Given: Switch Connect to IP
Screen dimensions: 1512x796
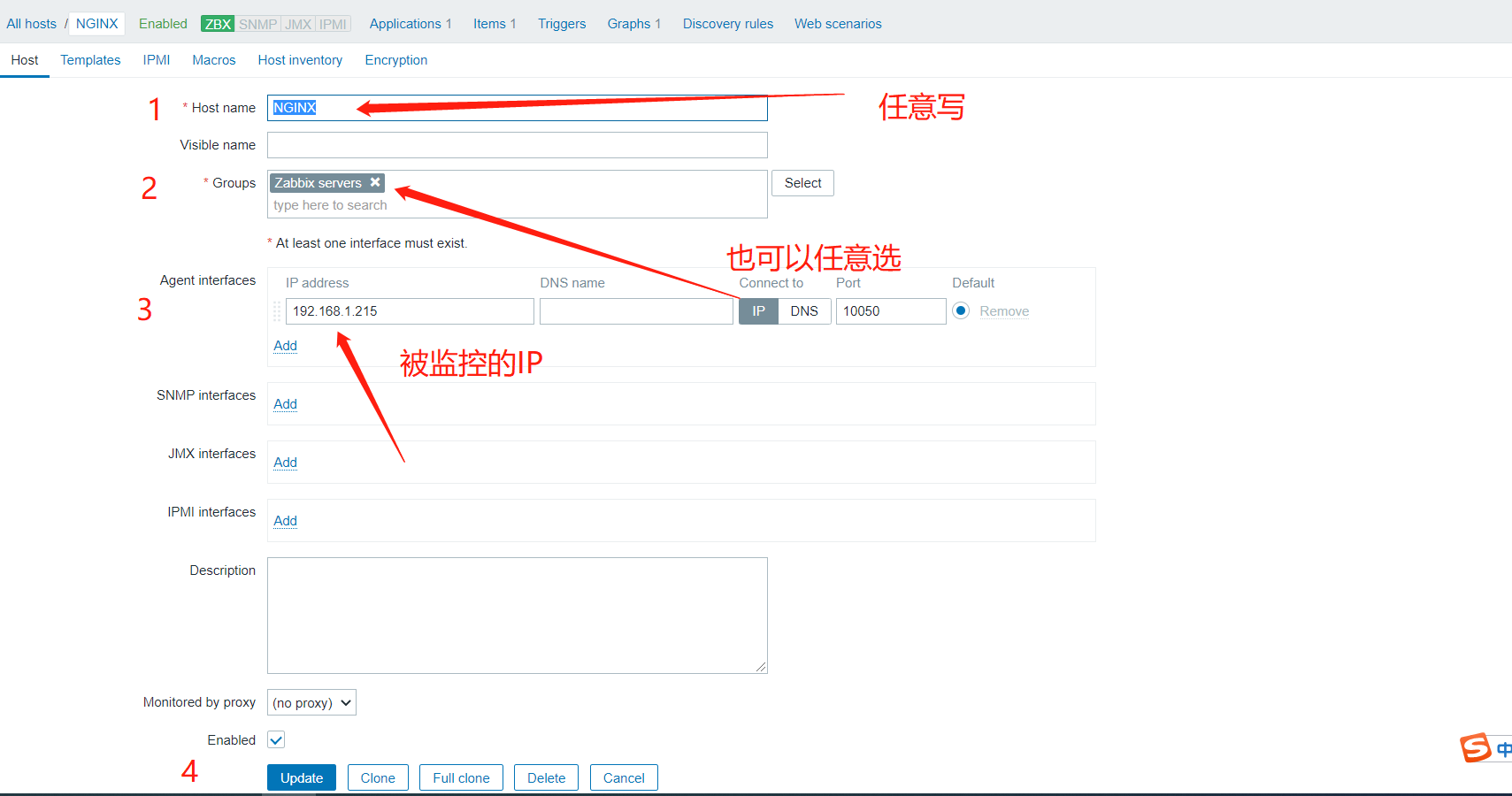Looking at the screenshot, I should coord(758,311).
